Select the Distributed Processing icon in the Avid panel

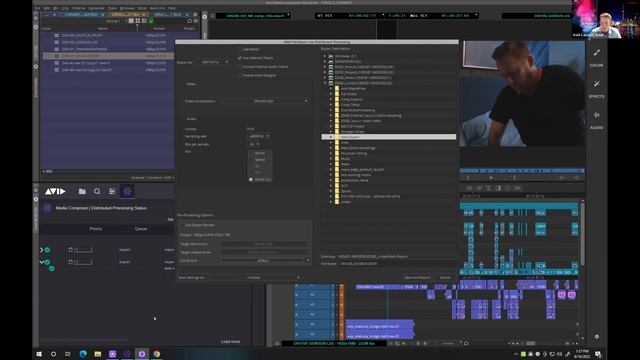tap(127, 191)
